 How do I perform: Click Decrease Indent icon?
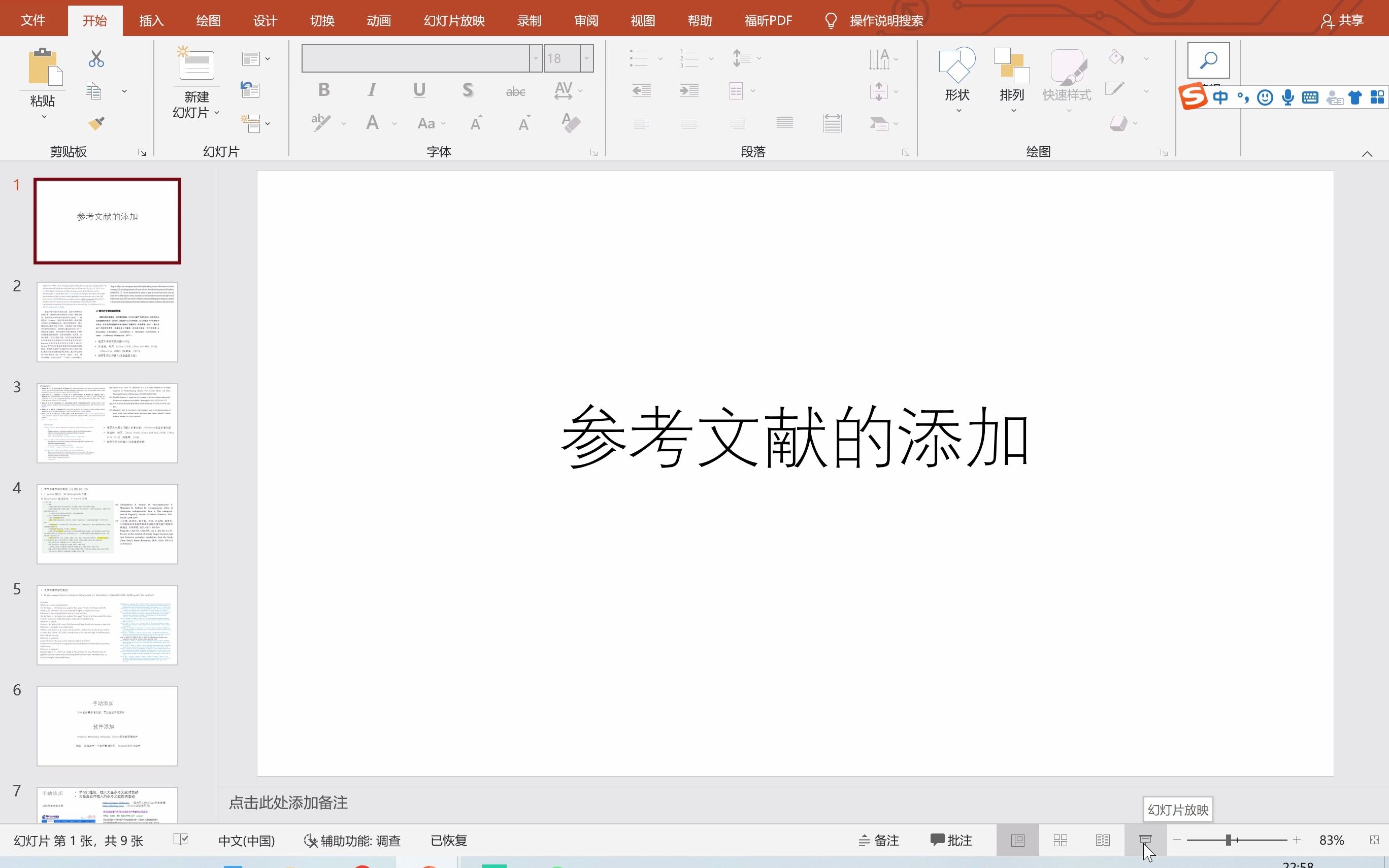coord(641,91)
